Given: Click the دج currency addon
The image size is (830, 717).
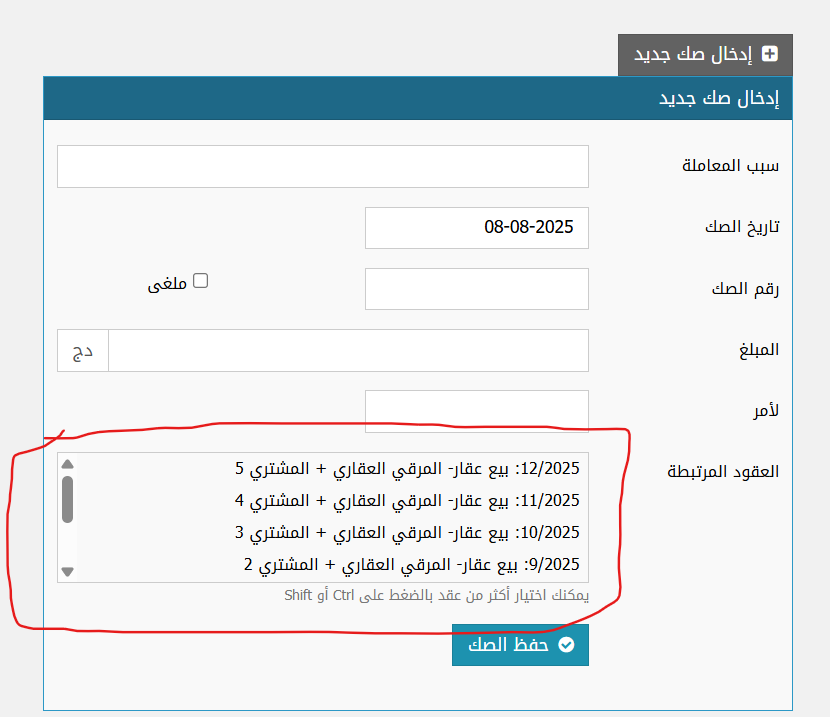Looking at the screenshot, I should tap(83, 350).
